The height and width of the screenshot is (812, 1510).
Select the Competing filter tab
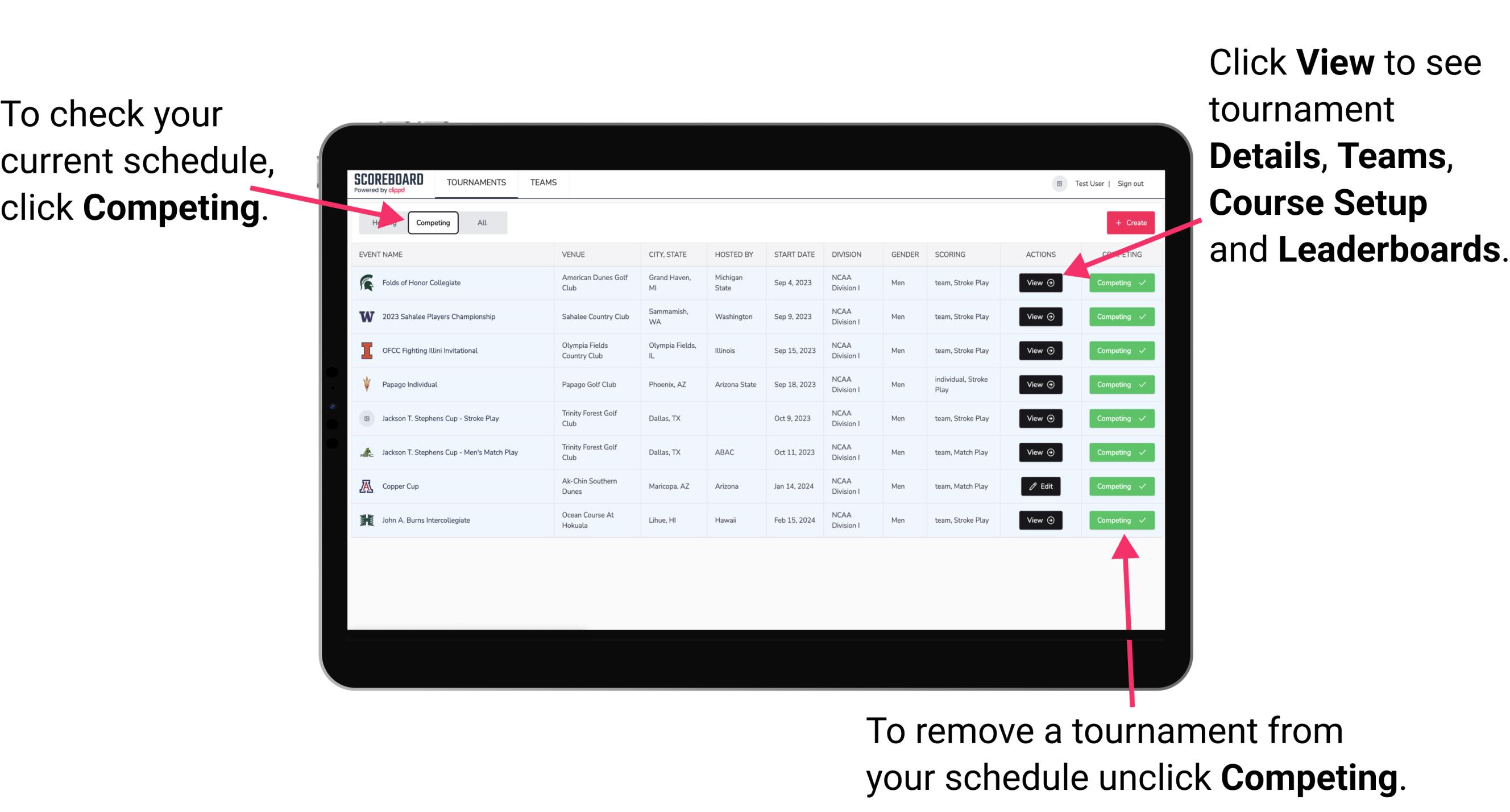pyautogui.click(x=433, y=223)
